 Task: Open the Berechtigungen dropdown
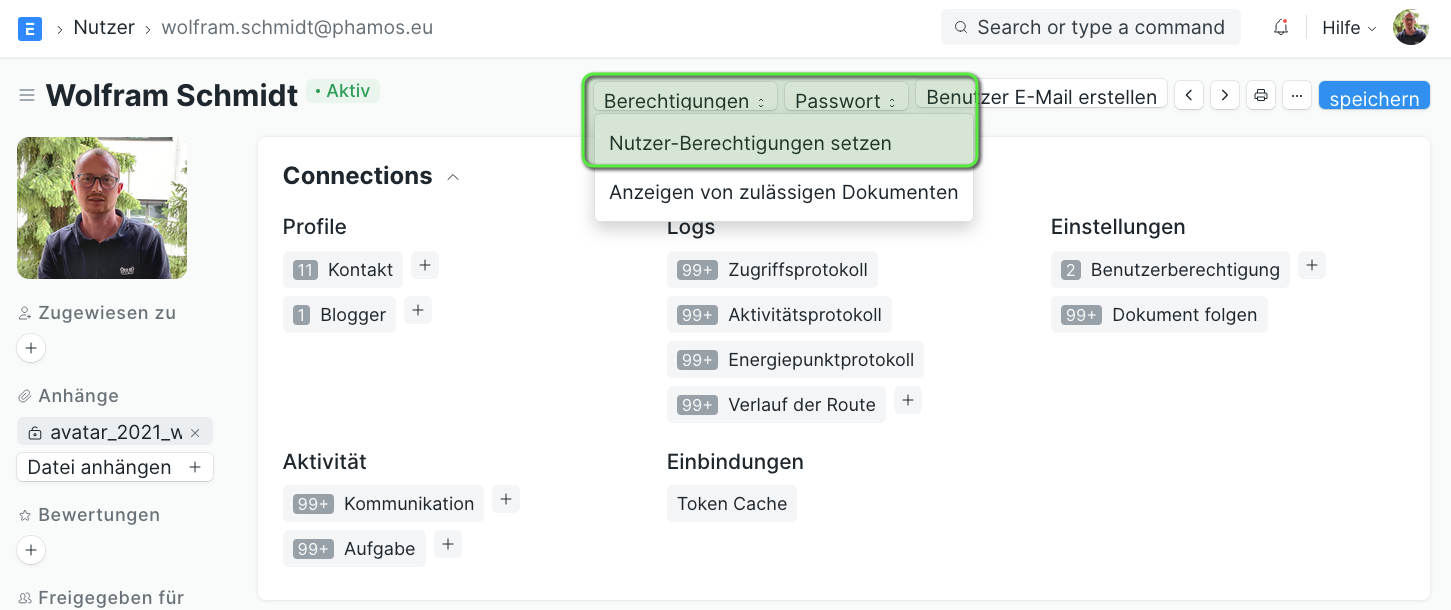685,100
